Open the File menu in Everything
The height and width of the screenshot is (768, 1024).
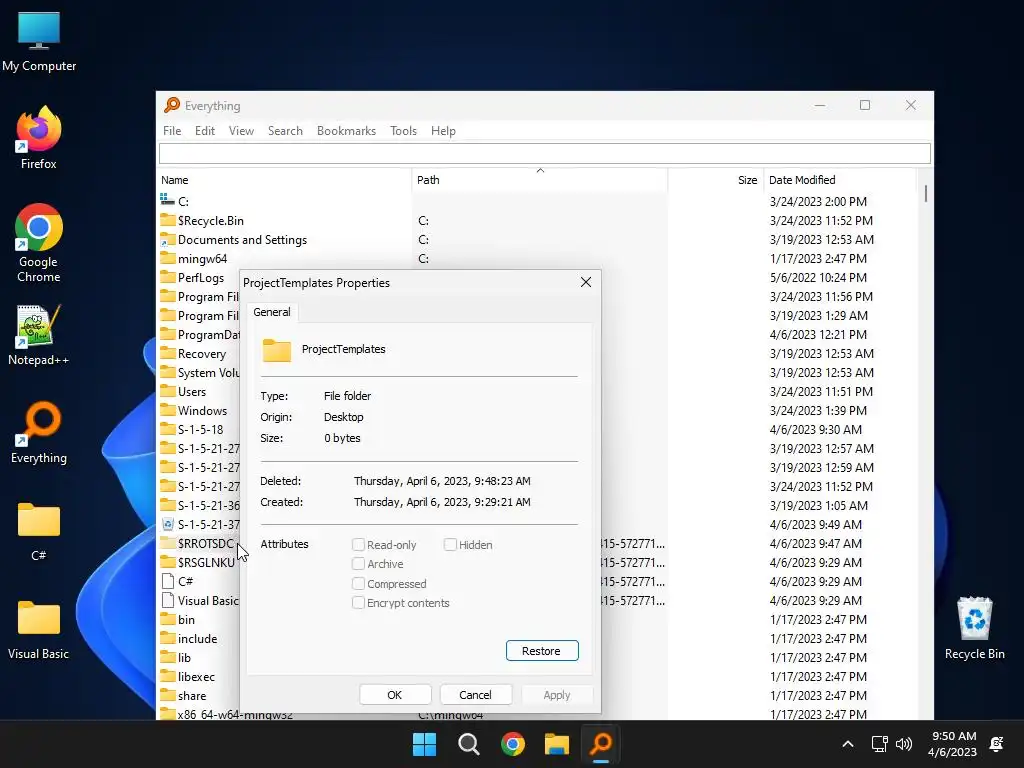(172, 131)
